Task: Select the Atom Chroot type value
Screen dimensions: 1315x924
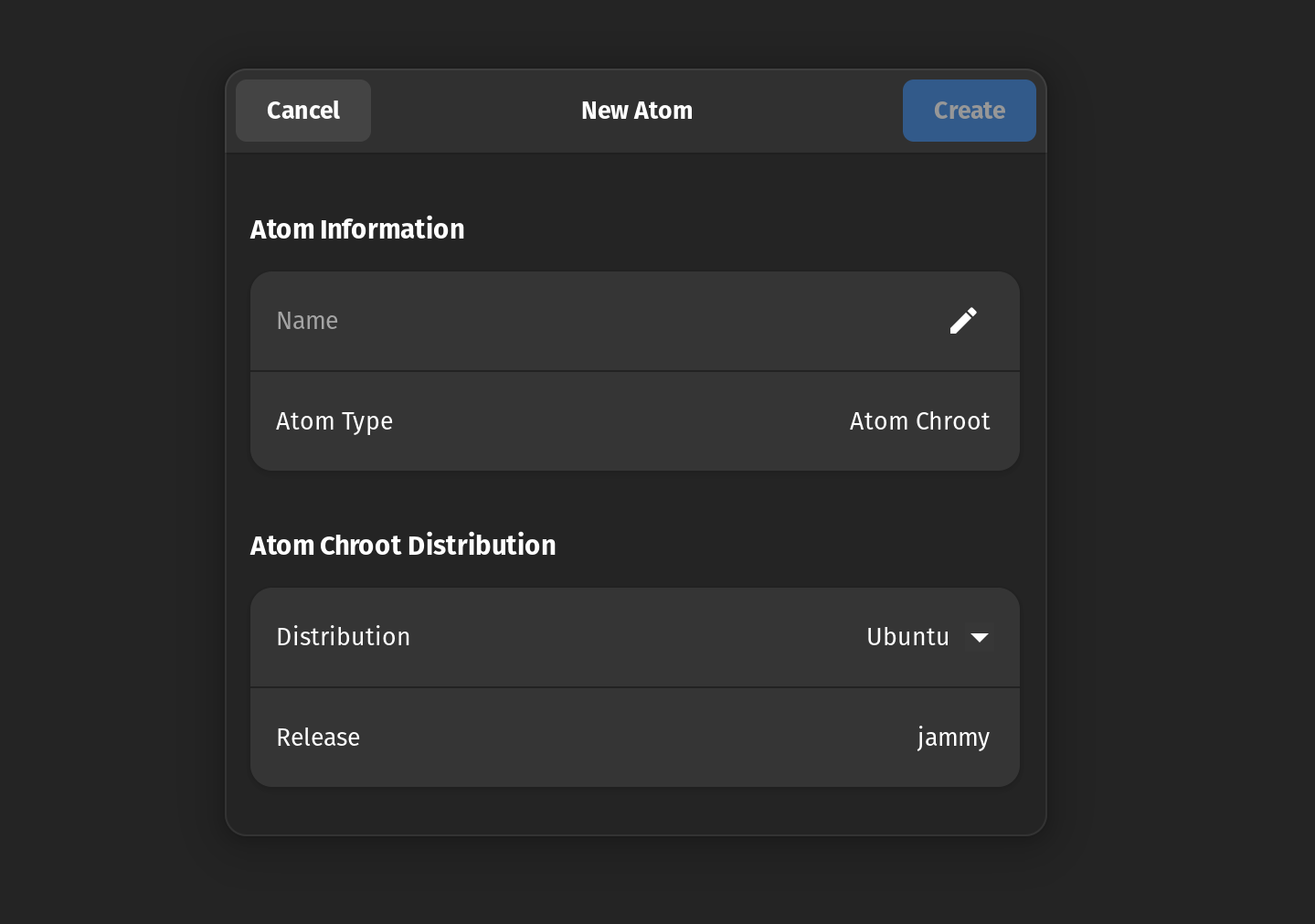Action: (x=919, y=420)
